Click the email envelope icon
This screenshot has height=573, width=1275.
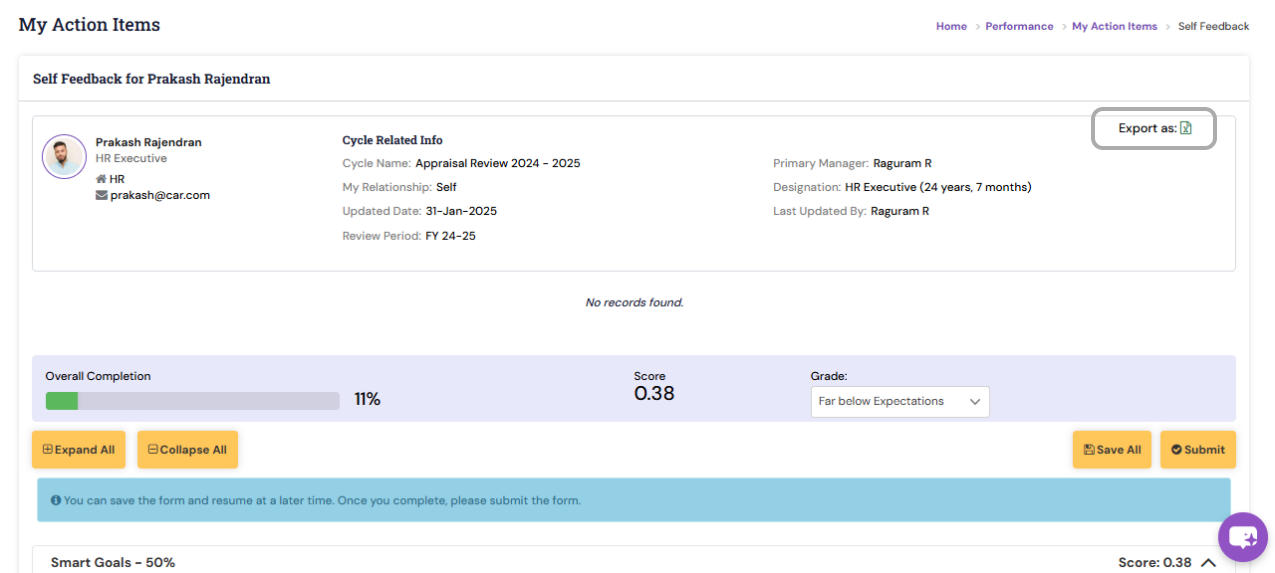[101, 195]
